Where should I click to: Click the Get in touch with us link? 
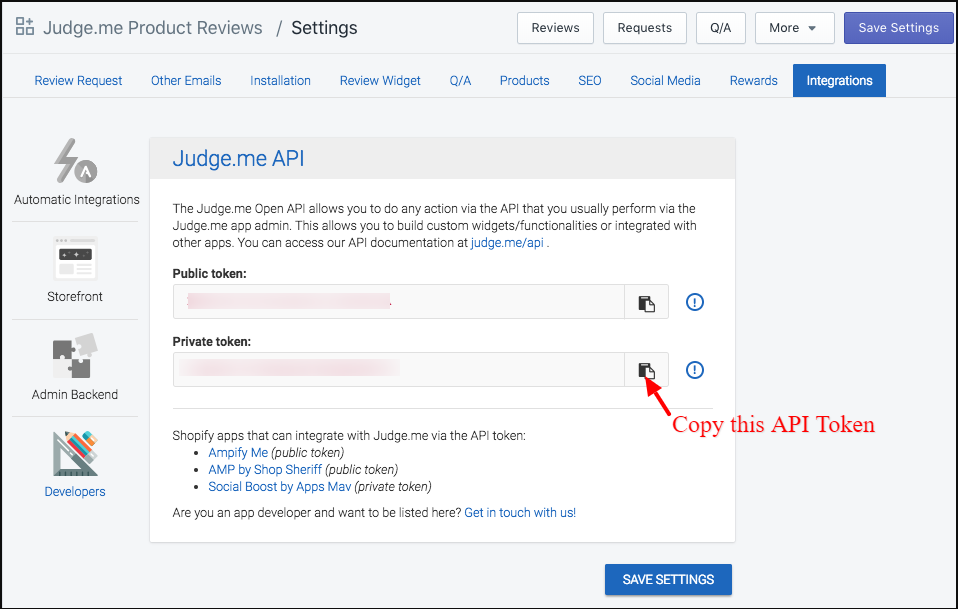pos(520,512)
